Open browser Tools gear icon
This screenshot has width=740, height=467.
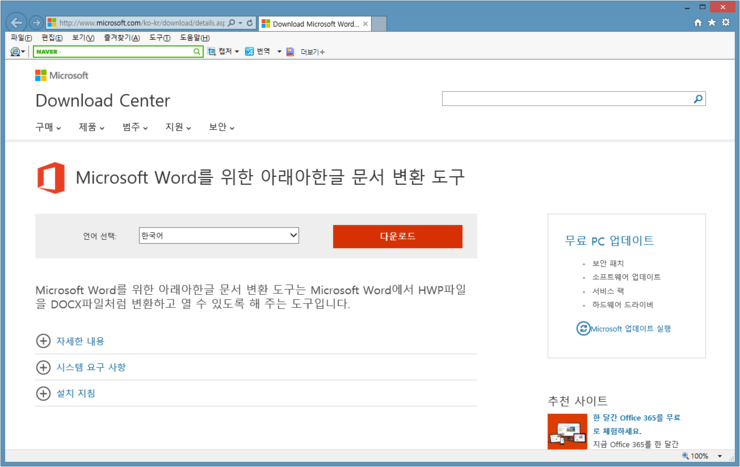coord(726,22)
